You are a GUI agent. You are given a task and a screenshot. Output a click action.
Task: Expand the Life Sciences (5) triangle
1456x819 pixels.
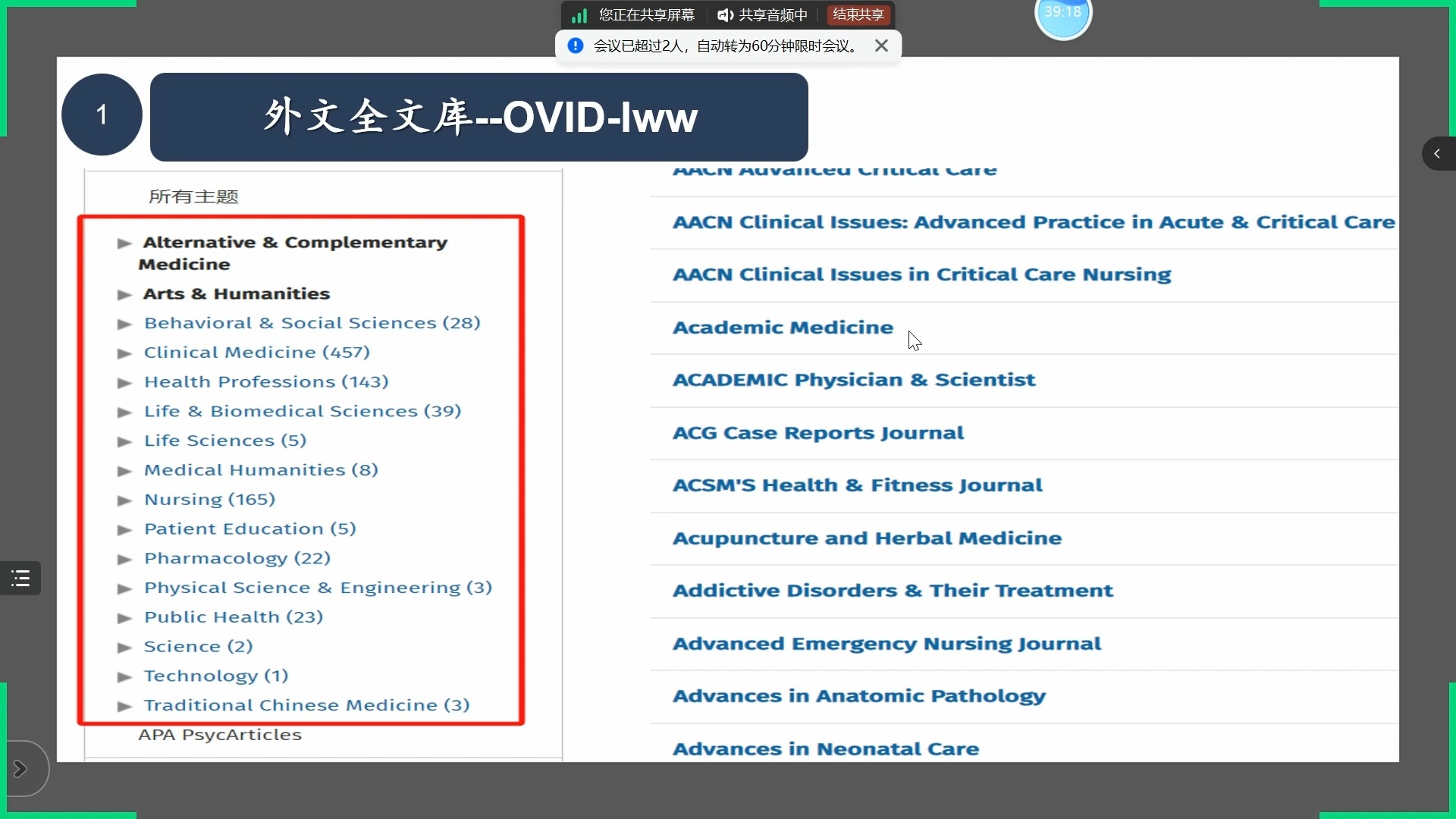coord(124,442)
